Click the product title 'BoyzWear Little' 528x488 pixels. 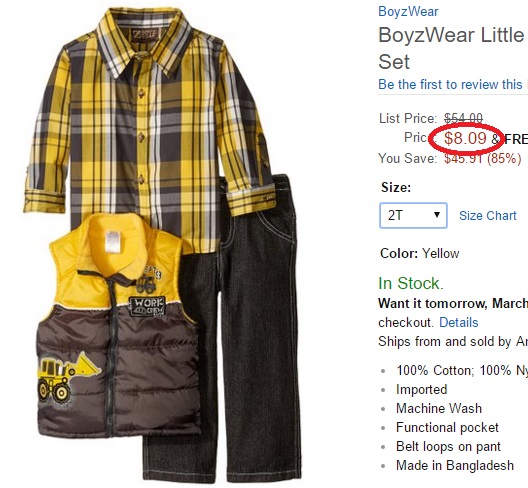pos(451,35)
